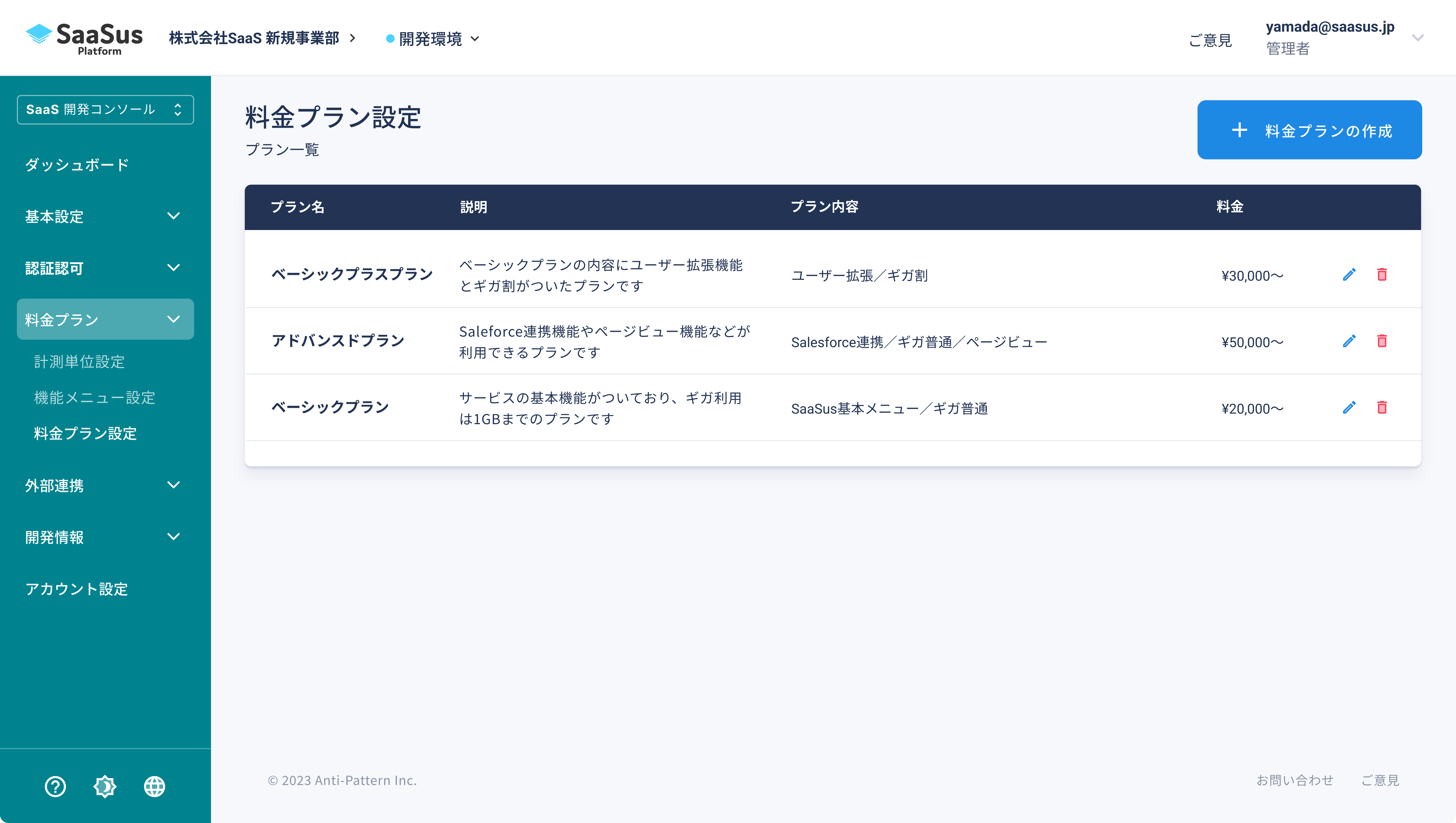Open the help question mark icon
The image size is (1456, 823).
coord(55,786)
